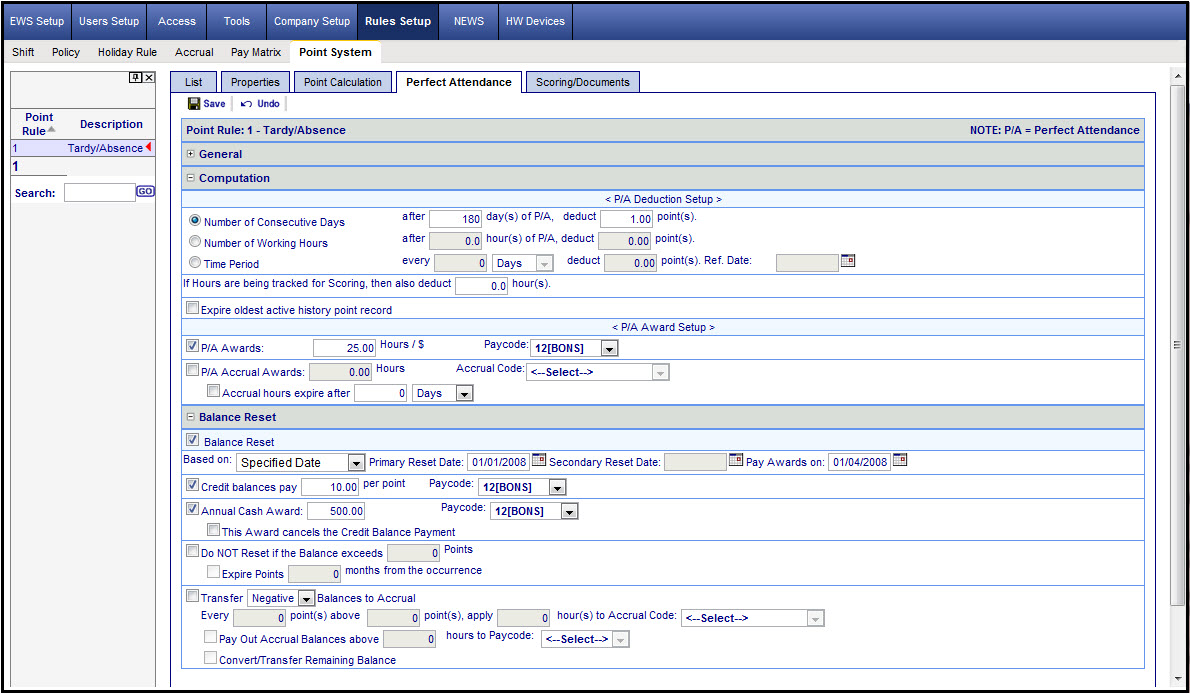Click the P/A Awards 25.00 field
Image resolution: width=1190 pixels, height=694 pixels.
(x=345, y=348)
